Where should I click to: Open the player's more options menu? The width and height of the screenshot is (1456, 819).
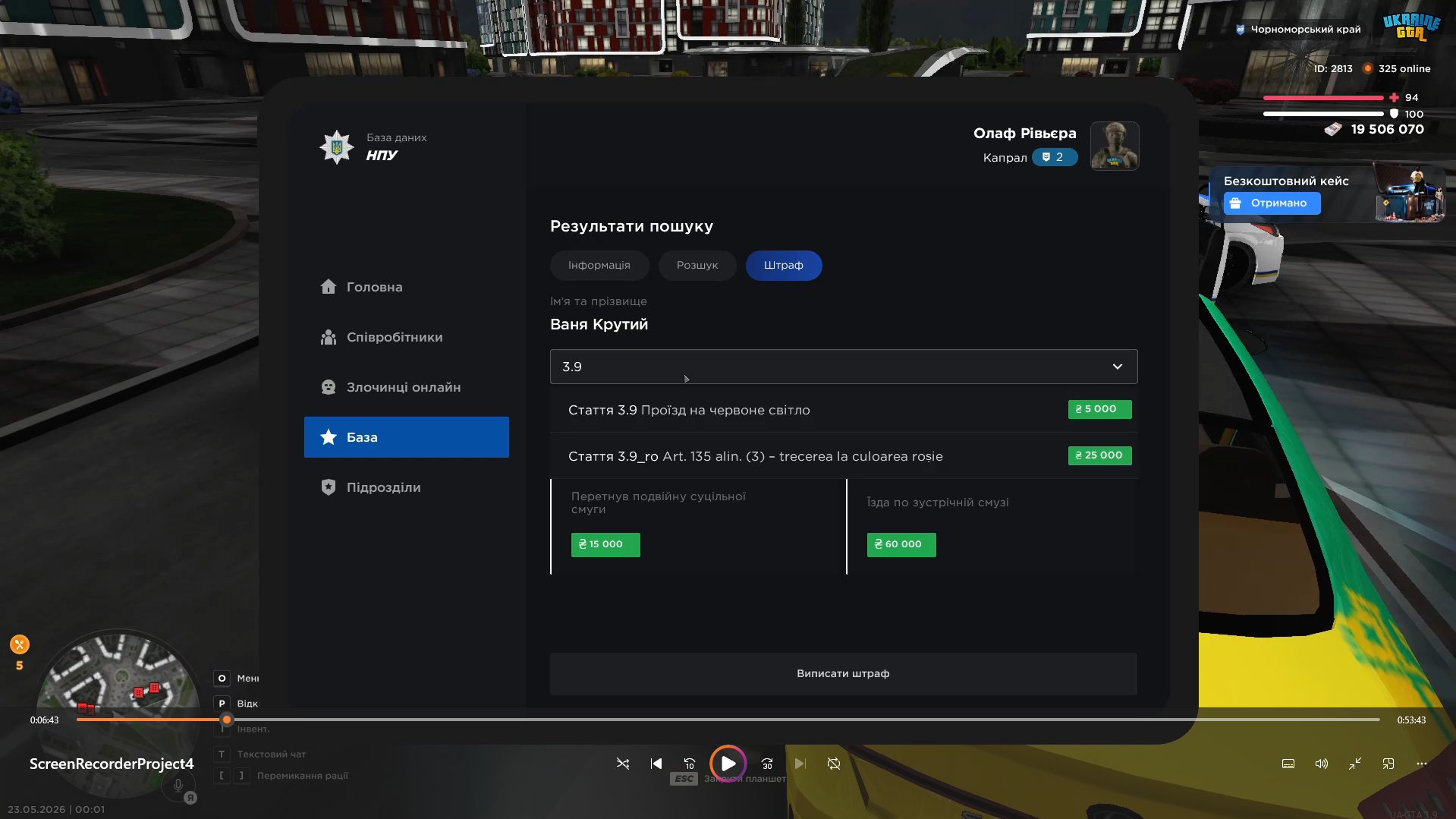click(x=1422, y=764)
